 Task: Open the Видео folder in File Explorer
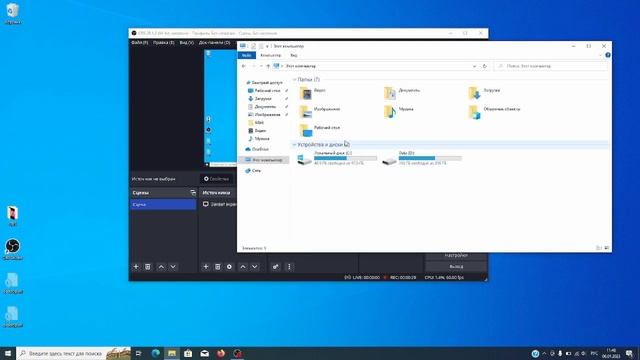pos(306,93)
